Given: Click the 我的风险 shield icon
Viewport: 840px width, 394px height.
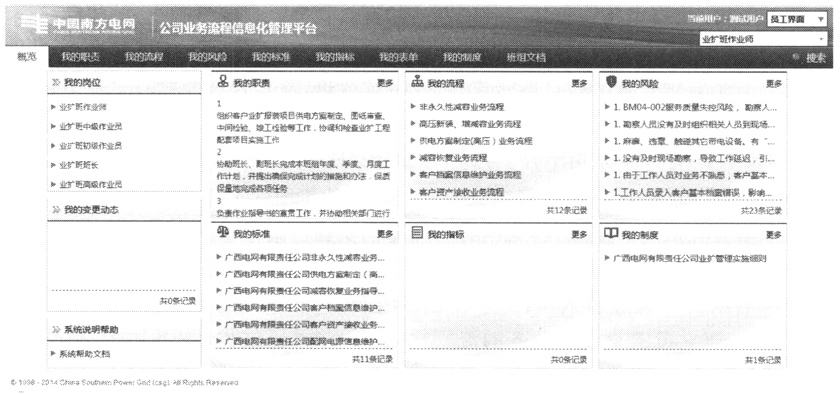Looking at the screenshot, I should [611, 81].
